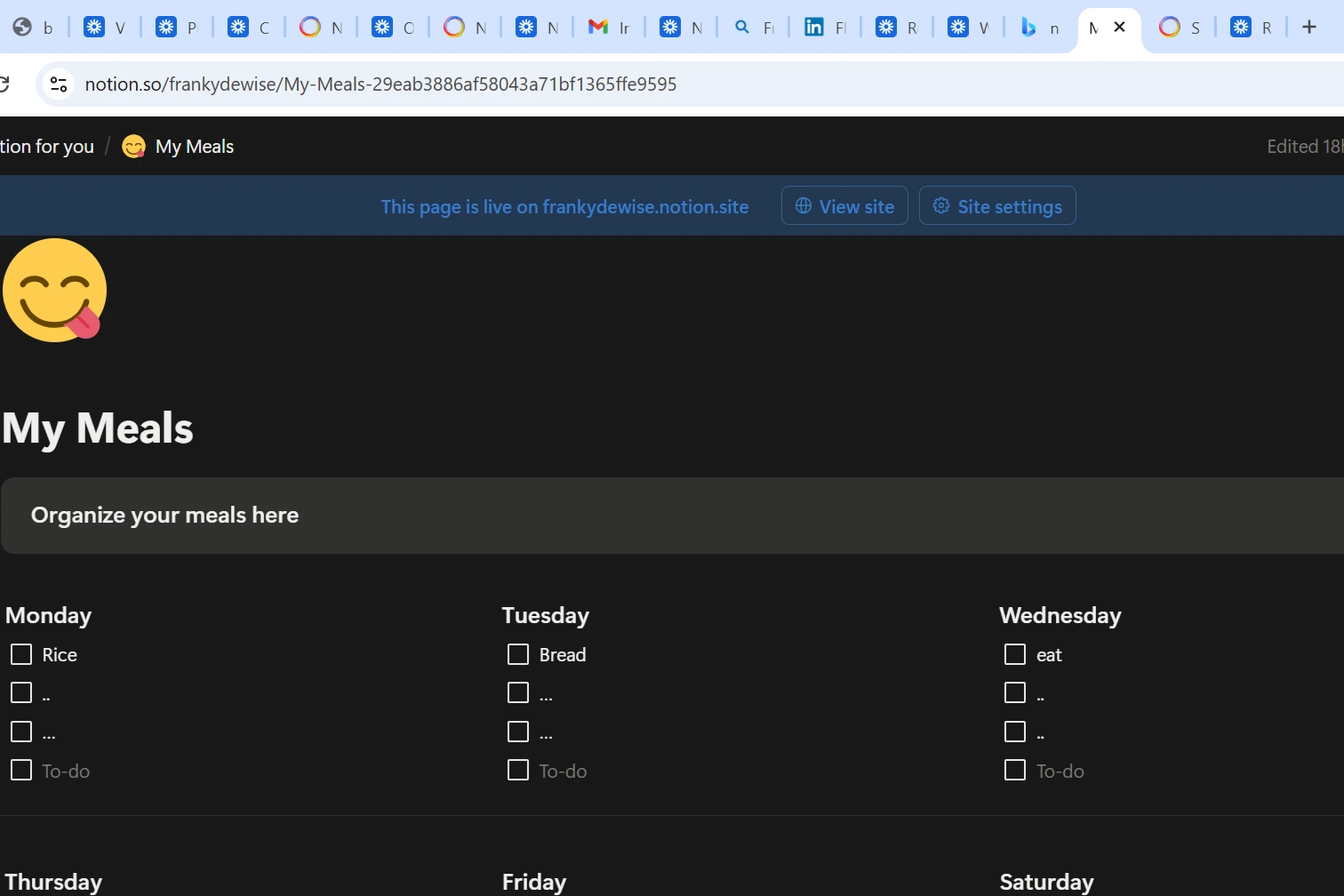The width and height of the screenshot is (1344, 896).
Task: Click the Site settings button
Action: point(997,205)
